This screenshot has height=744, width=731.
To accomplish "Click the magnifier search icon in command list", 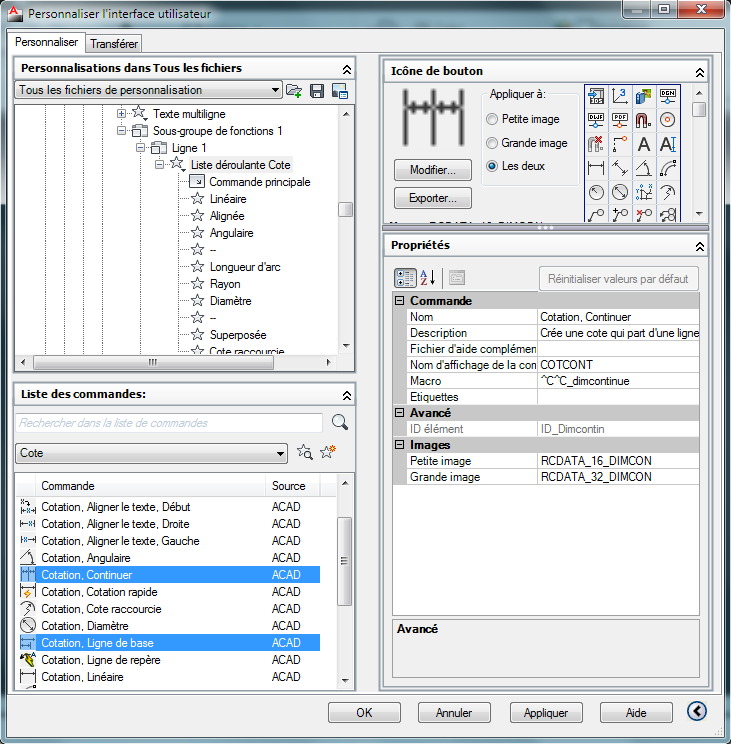I will pos(339,422).
